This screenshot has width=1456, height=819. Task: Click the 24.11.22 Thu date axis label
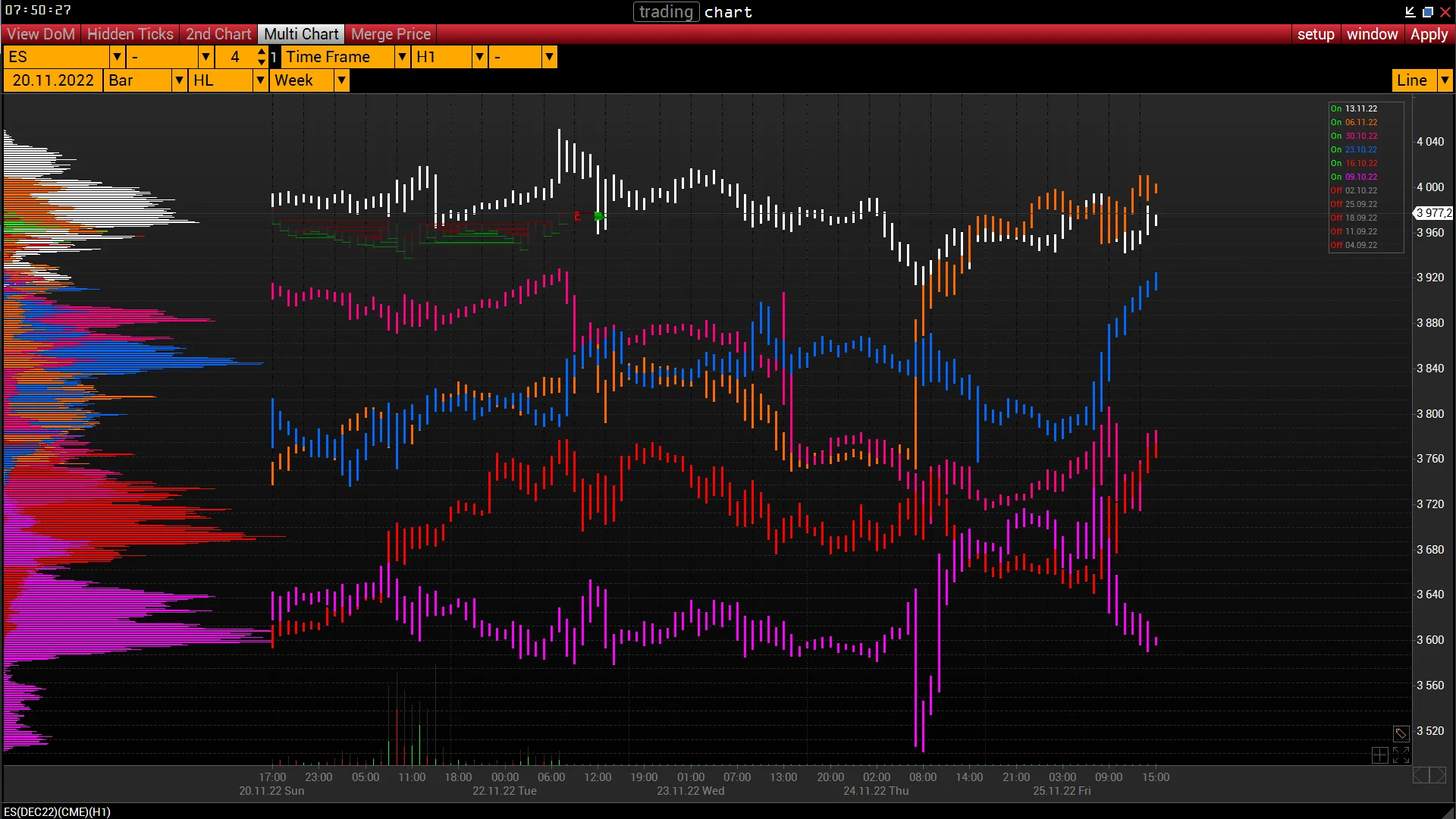pyautogui.click(x=876, y=791)
